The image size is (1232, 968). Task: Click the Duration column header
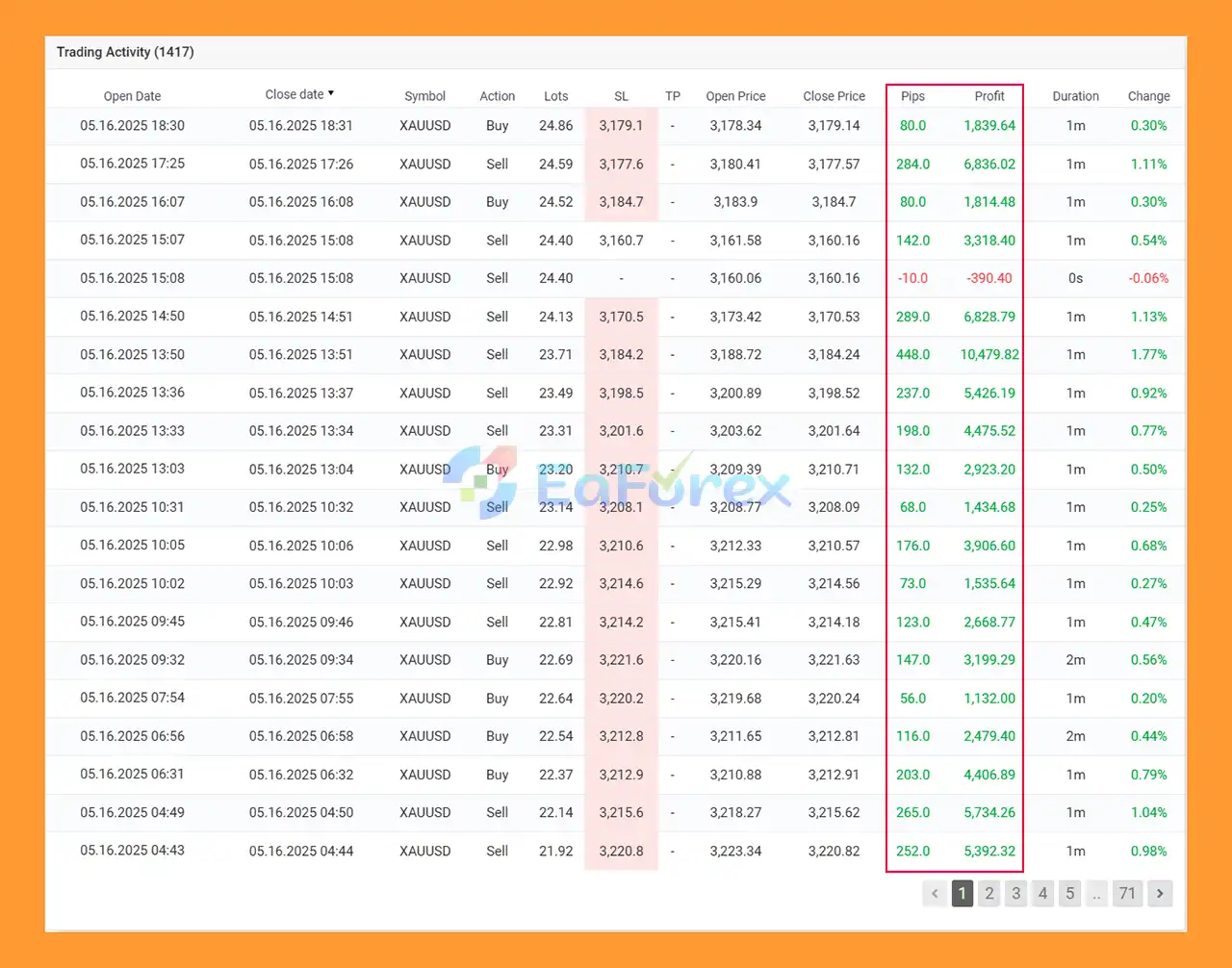click(x=1075, y=96)
